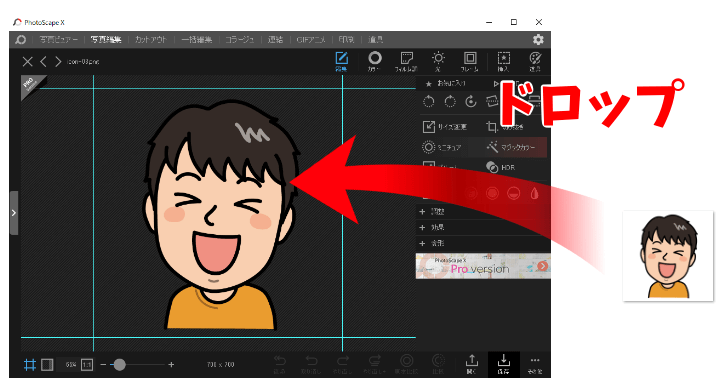Select the Crop tool icon
The height and width of the screenshot is (388, 720).
pyautogui.click(x=492, y=127)
